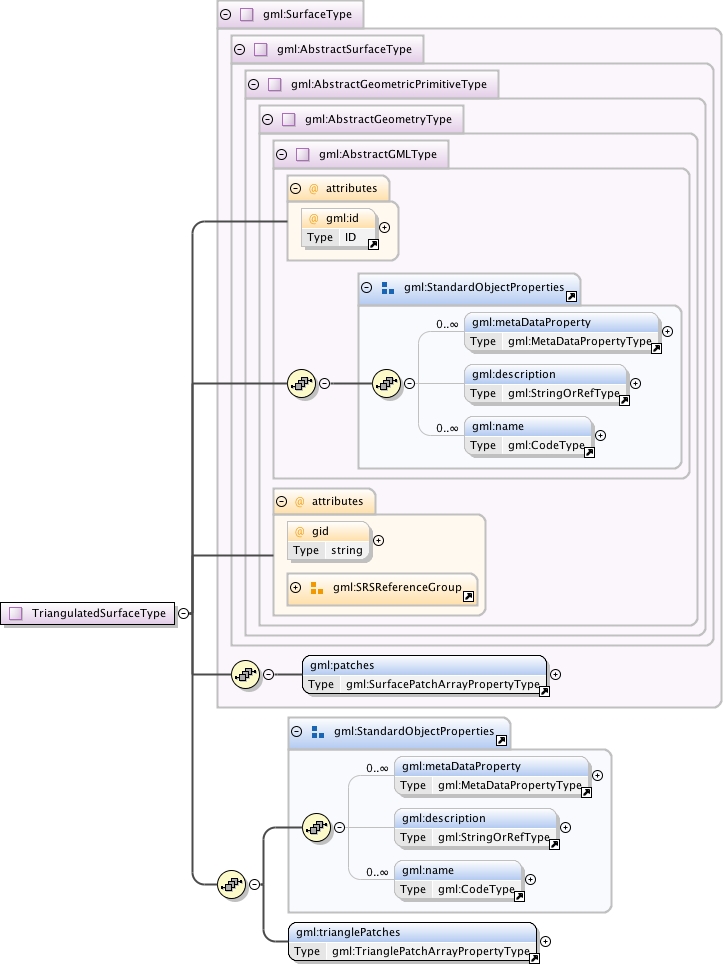Follow link arrow on lower gml:StandardObjectProperties header
Image resolution: width=723 pixels, height=966 pixels.
pos(501,741)
